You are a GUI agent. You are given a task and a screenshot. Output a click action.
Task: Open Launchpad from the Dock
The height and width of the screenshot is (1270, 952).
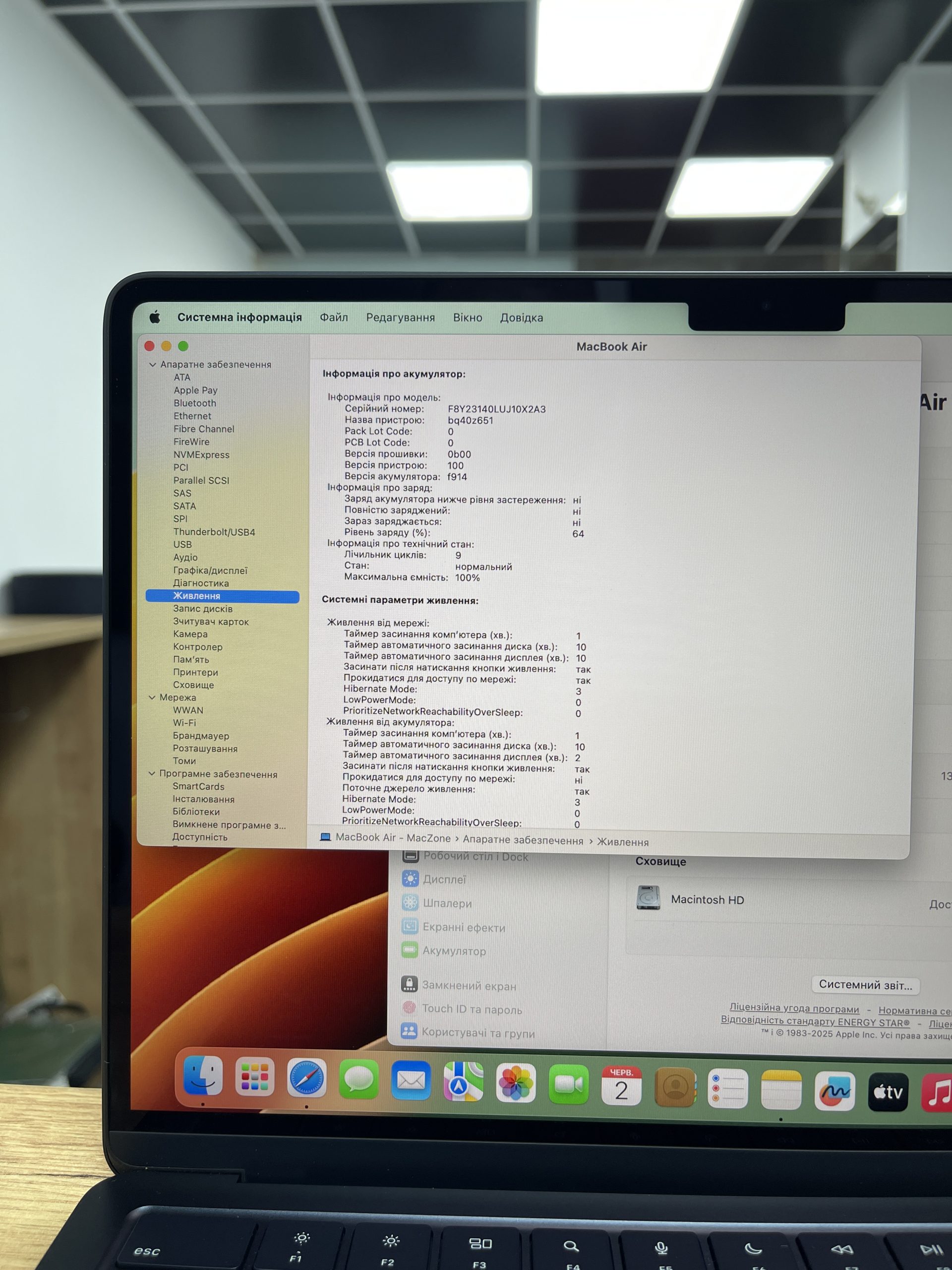click(x=255, y=1077)
